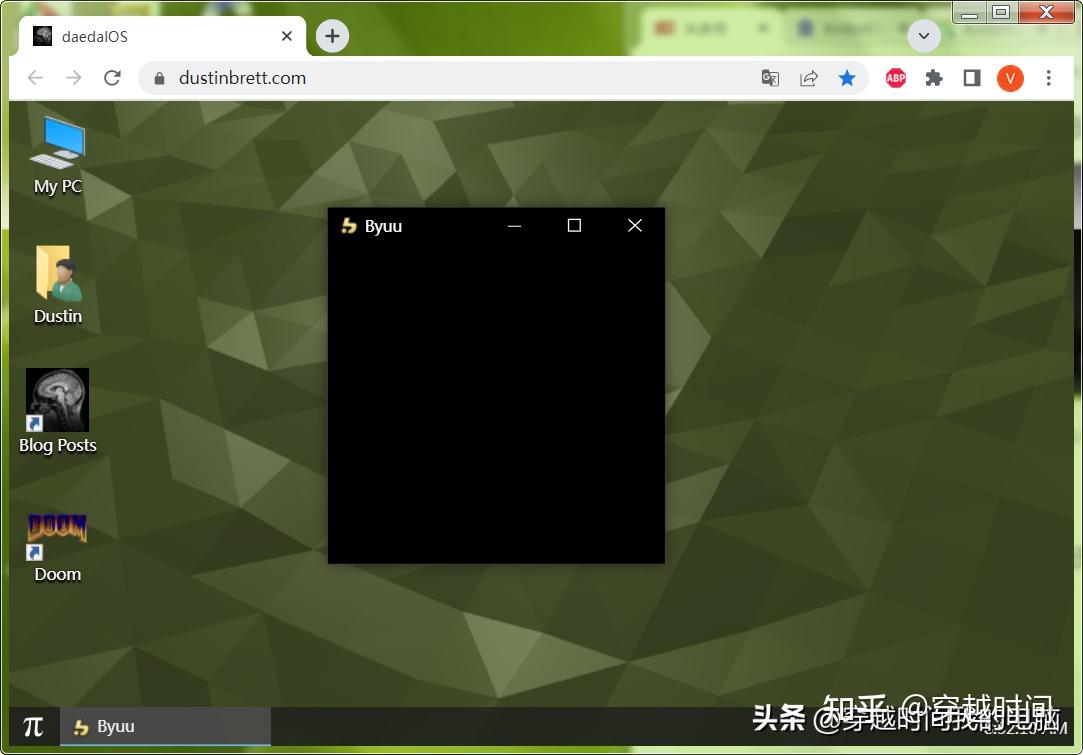Open the π start menu in the taskbar
Screen dimensions: 1083x755
[33, 726]
